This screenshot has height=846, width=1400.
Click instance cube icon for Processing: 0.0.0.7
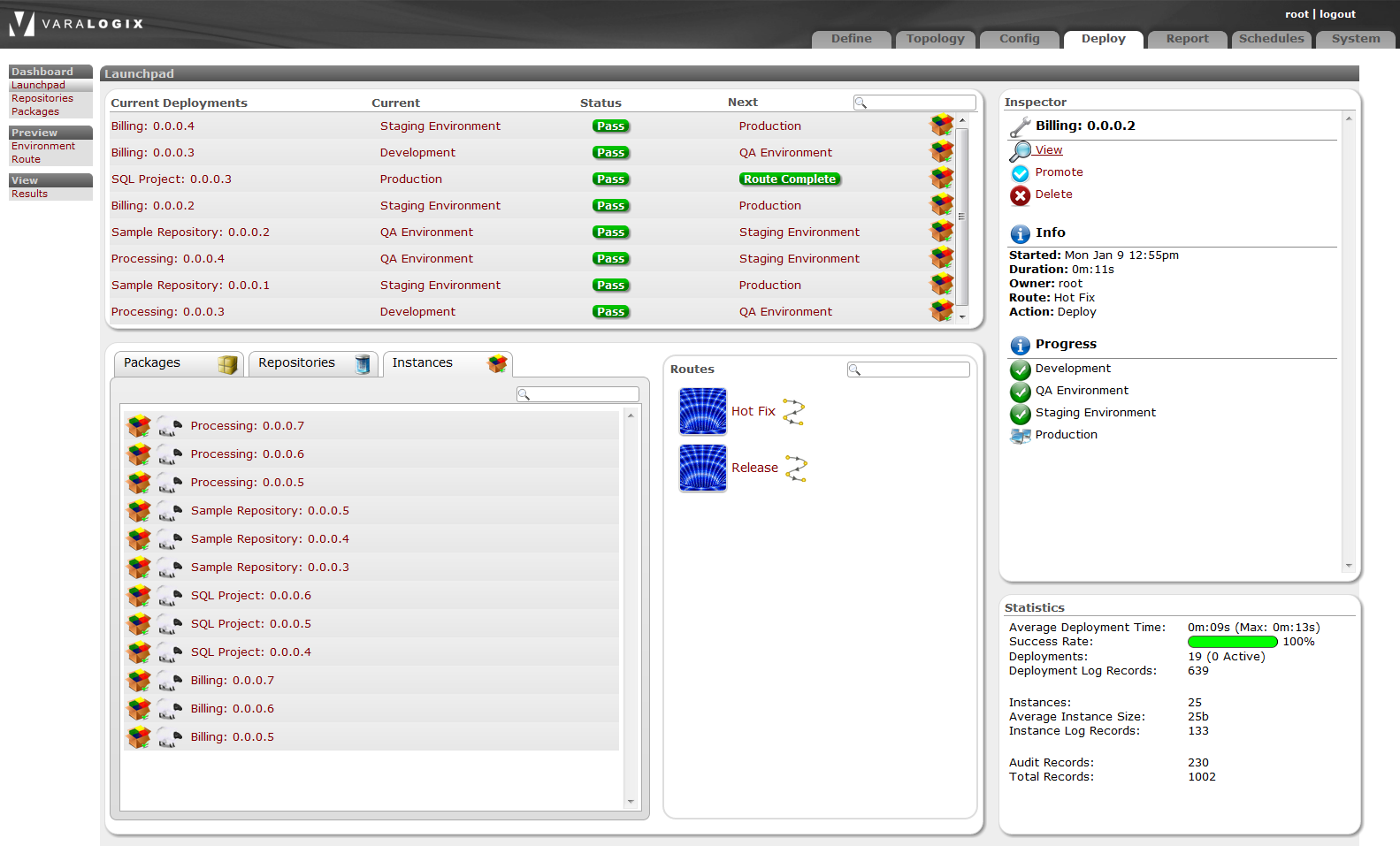click(x=139, y=426)
